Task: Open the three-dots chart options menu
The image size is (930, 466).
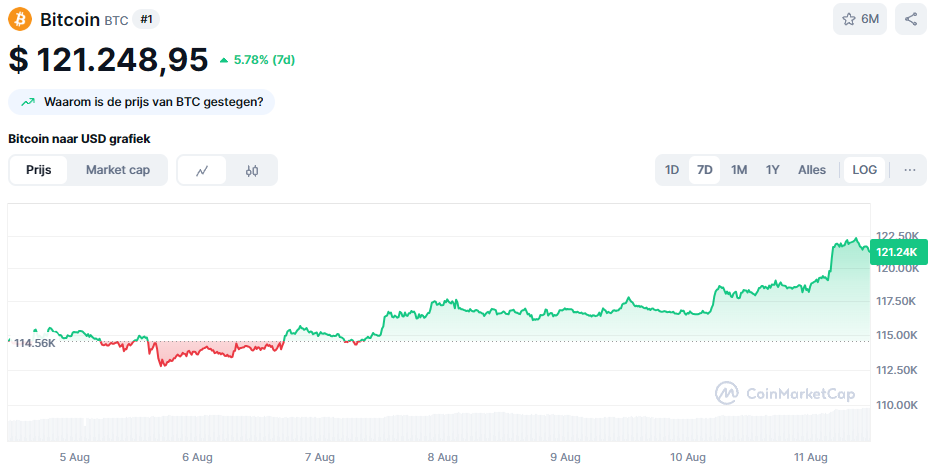Action: click(910, 170)
